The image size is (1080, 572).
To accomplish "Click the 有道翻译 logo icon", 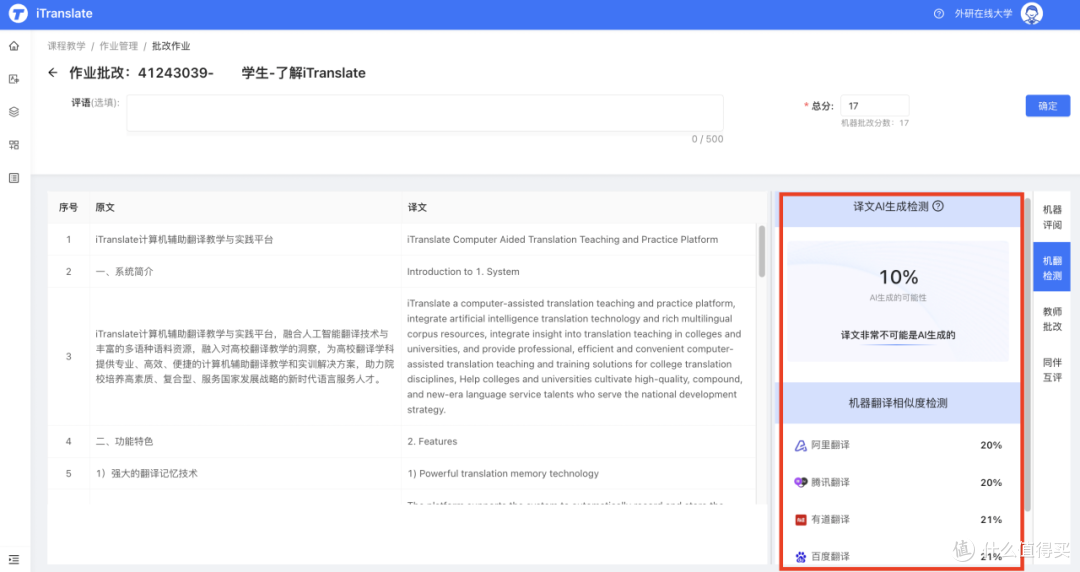I will pyautogui.click(x=800, y=520).
